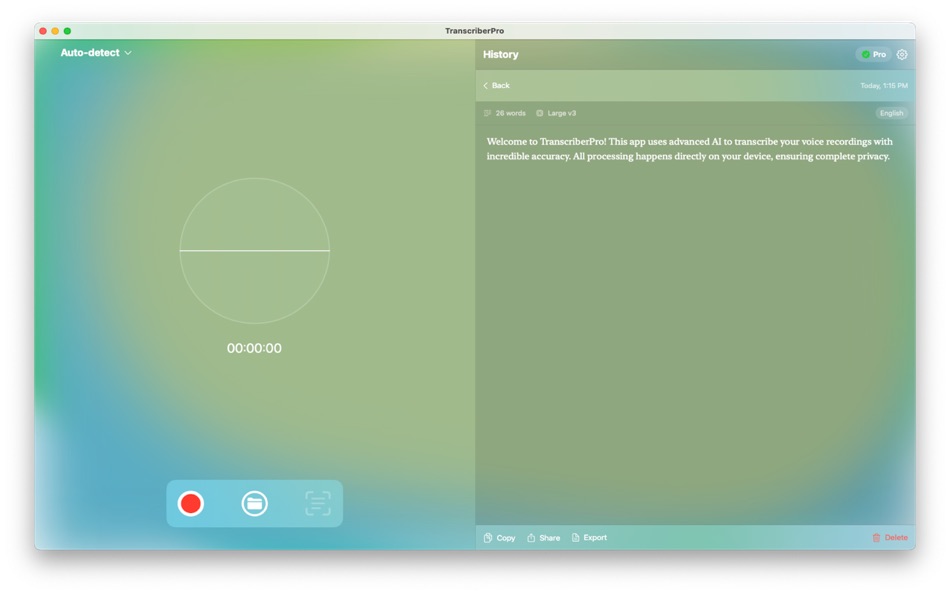Click the 26 words count label
Viewport: 950px width, 594px height.
coord(507,113)
